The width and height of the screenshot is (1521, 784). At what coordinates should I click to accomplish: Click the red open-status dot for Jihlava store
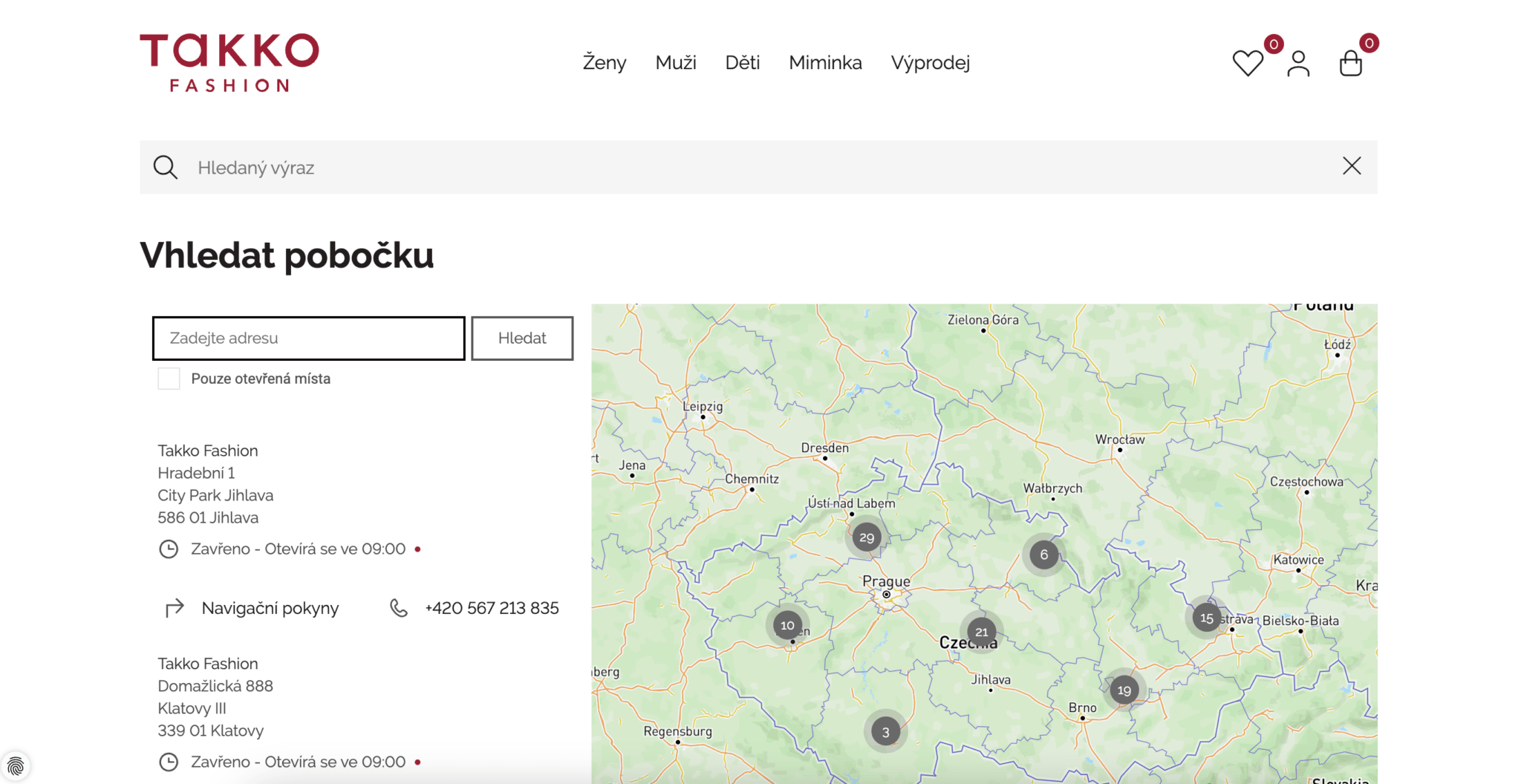[418, 549]
